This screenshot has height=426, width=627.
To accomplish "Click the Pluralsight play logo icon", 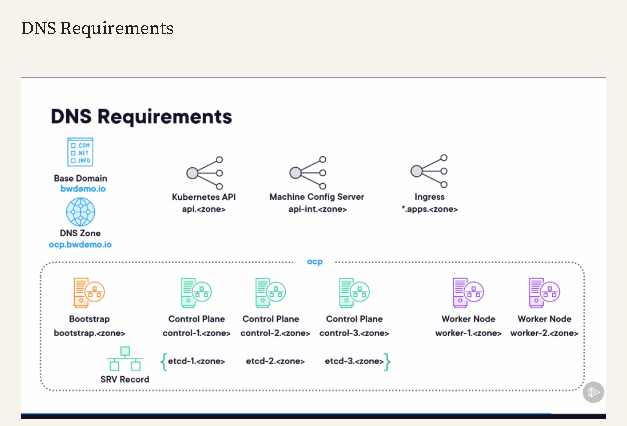I will [x=593, y=392].
